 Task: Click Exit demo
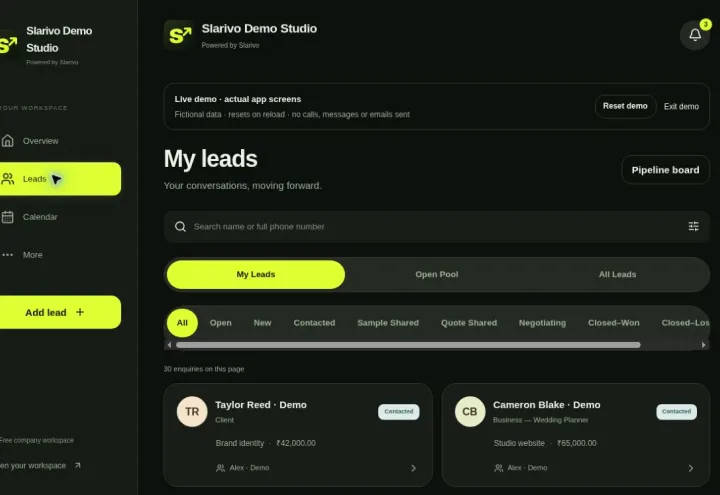pyautogui.click(x=681, y=107)
